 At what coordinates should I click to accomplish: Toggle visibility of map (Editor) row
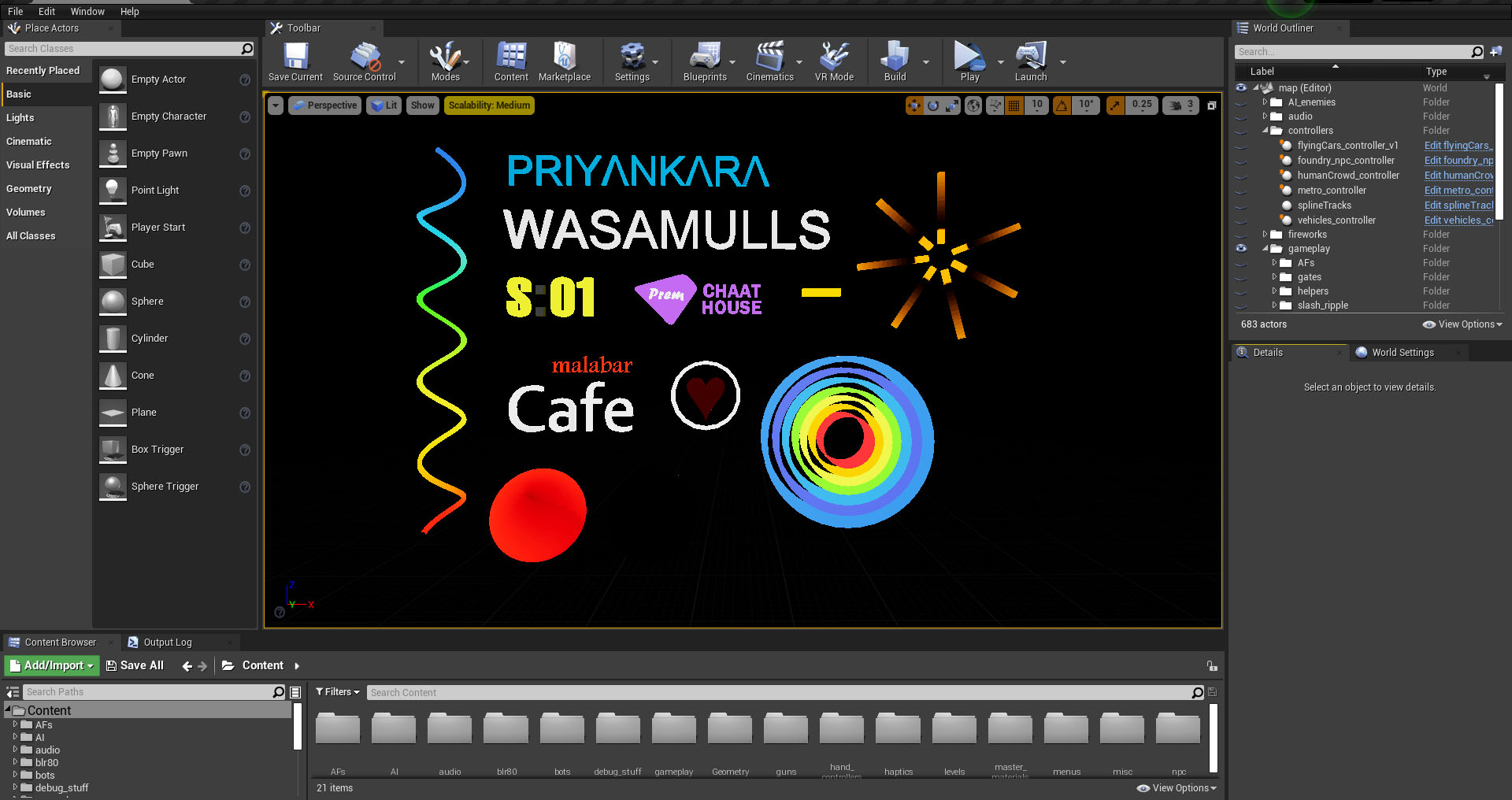(x=1241, y=88)
